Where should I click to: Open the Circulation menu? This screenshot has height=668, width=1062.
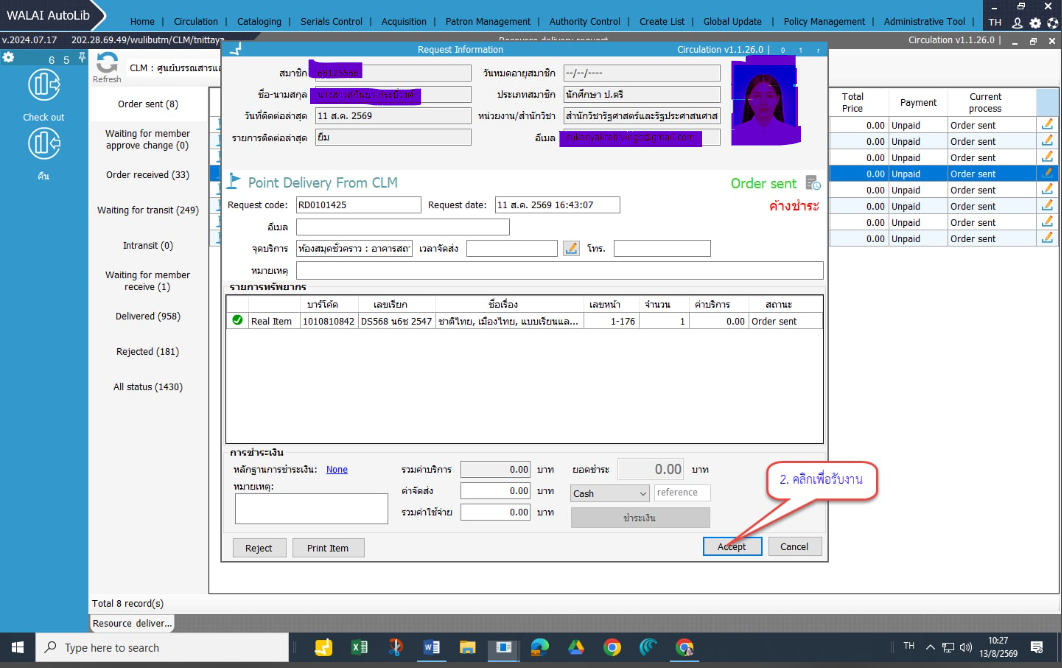pyautogui.click(x=196, y=22)
